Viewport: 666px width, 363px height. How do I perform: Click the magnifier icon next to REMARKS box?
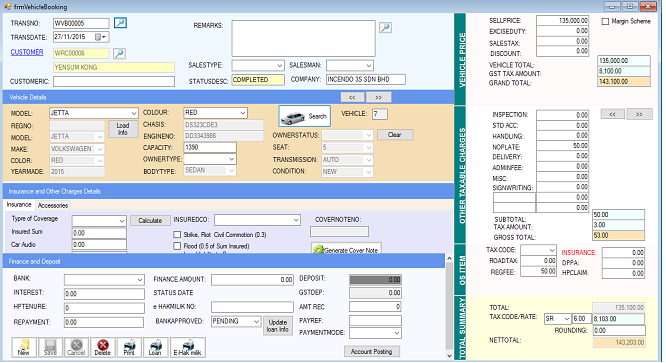click(x=385, y=28)
